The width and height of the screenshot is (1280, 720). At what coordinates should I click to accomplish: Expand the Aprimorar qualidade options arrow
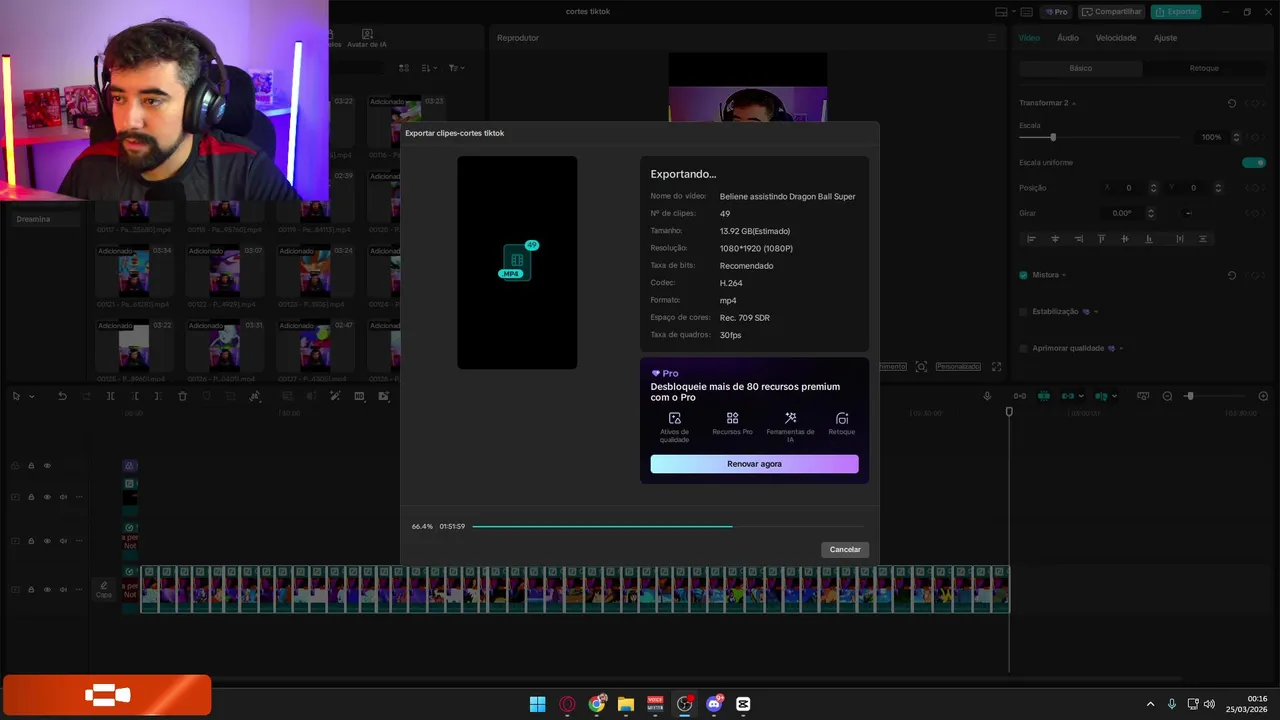pos(1121,348)
